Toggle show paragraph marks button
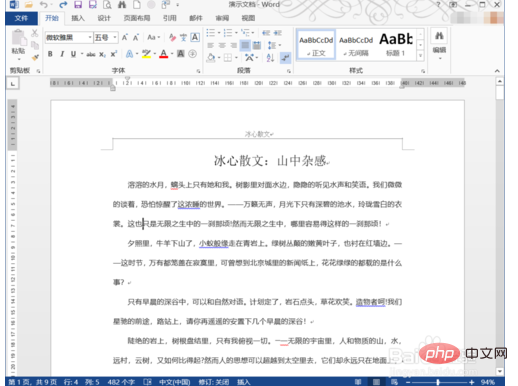Screen dimensions: 518x386 point(285,58)
